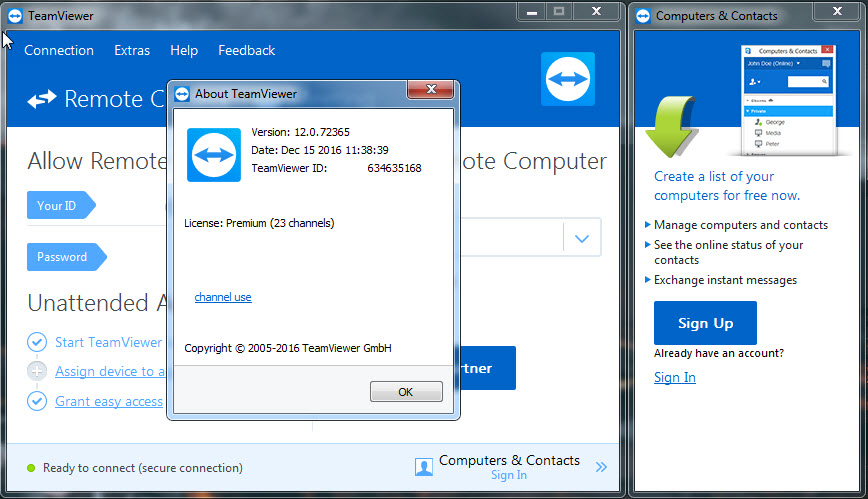This screenshot has height=499, width=868.
Task: Click 'Create a list of your computers' heading
Action: click(x=727, y=186)
